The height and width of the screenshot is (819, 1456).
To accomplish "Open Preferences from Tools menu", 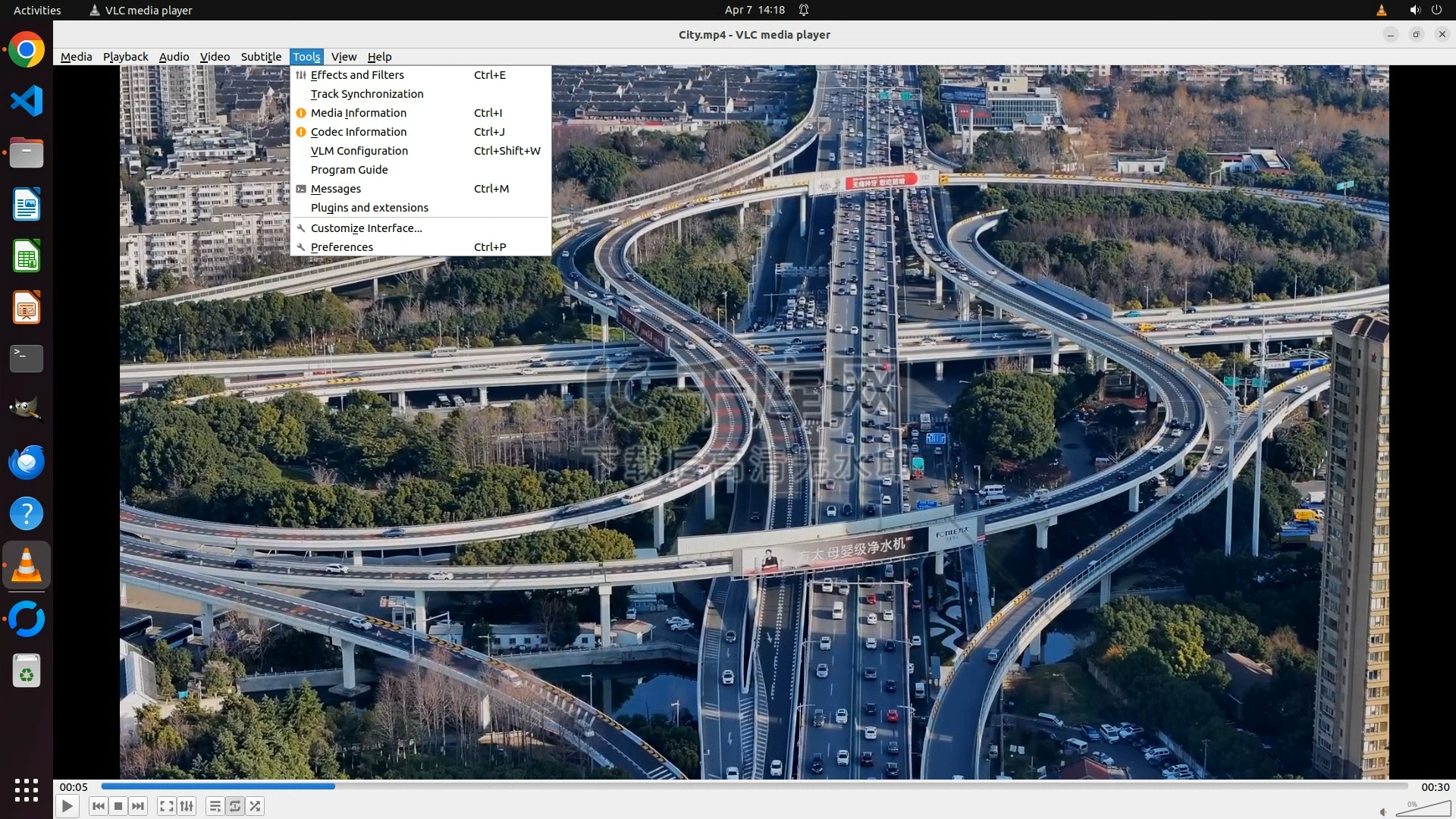I will [x=342, y=247].
